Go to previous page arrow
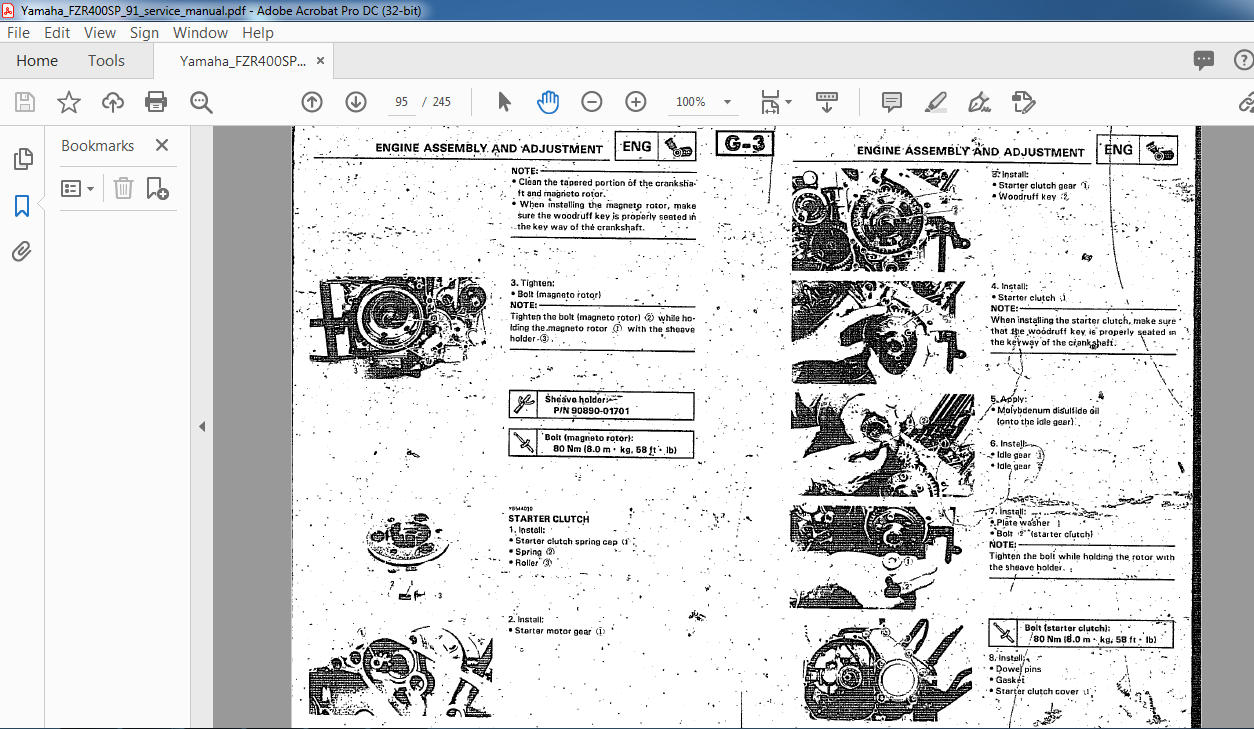The width and height of the screenshot is (1254, 729). click(312, 102)
